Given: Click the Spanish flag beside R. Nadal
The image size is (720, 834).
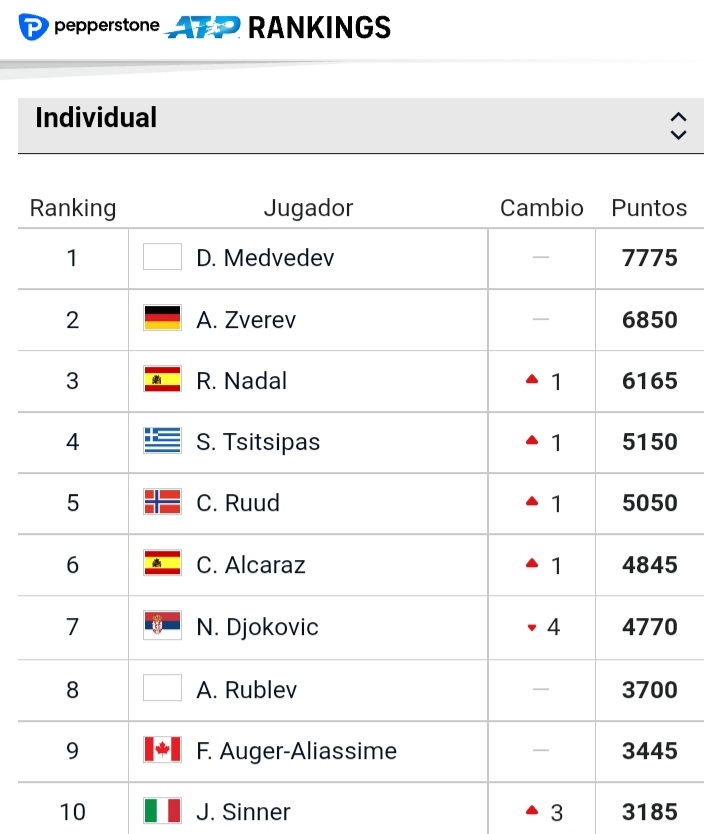Looking at the screenshot, I should (162, 380).
